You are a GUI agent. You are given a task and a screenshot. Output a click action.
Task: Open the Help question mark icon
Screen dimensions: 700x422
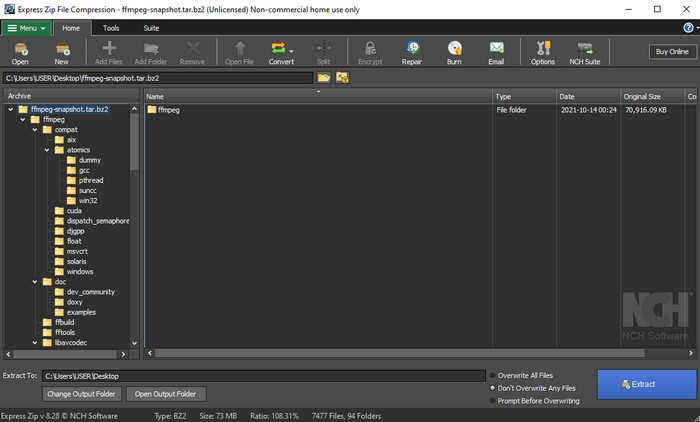(x=688, y=28)
